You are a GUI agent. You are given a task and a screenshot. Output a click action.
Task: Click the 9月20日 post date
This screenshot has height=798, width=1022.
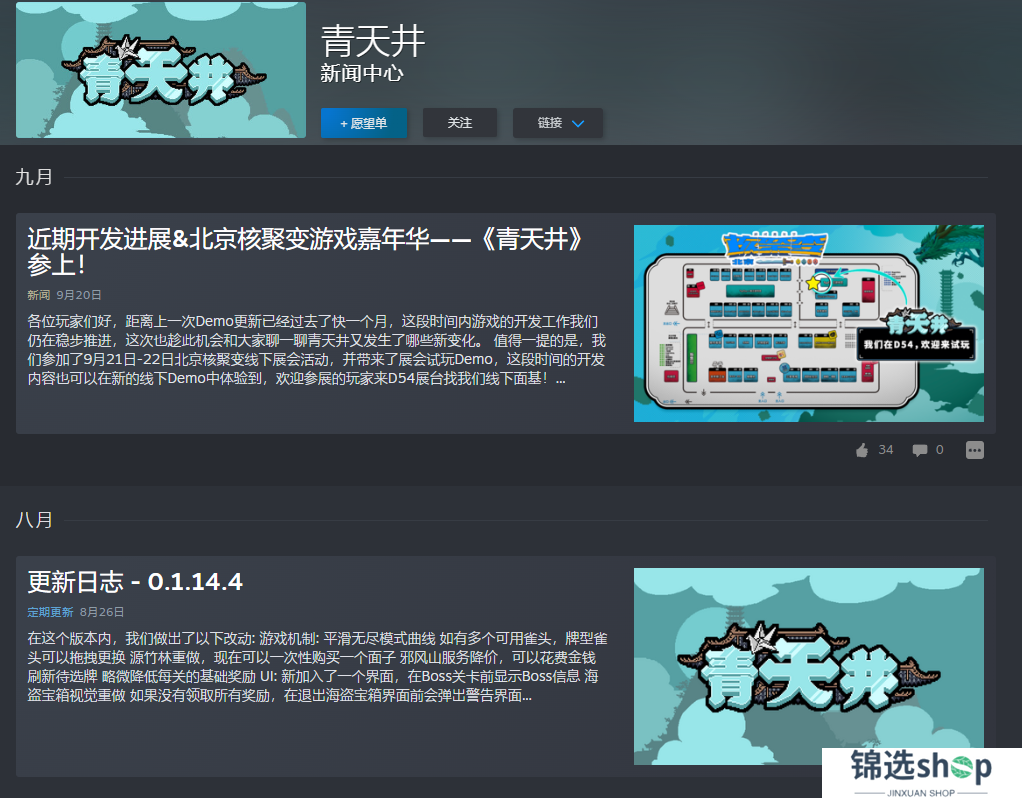pos(79,295)
